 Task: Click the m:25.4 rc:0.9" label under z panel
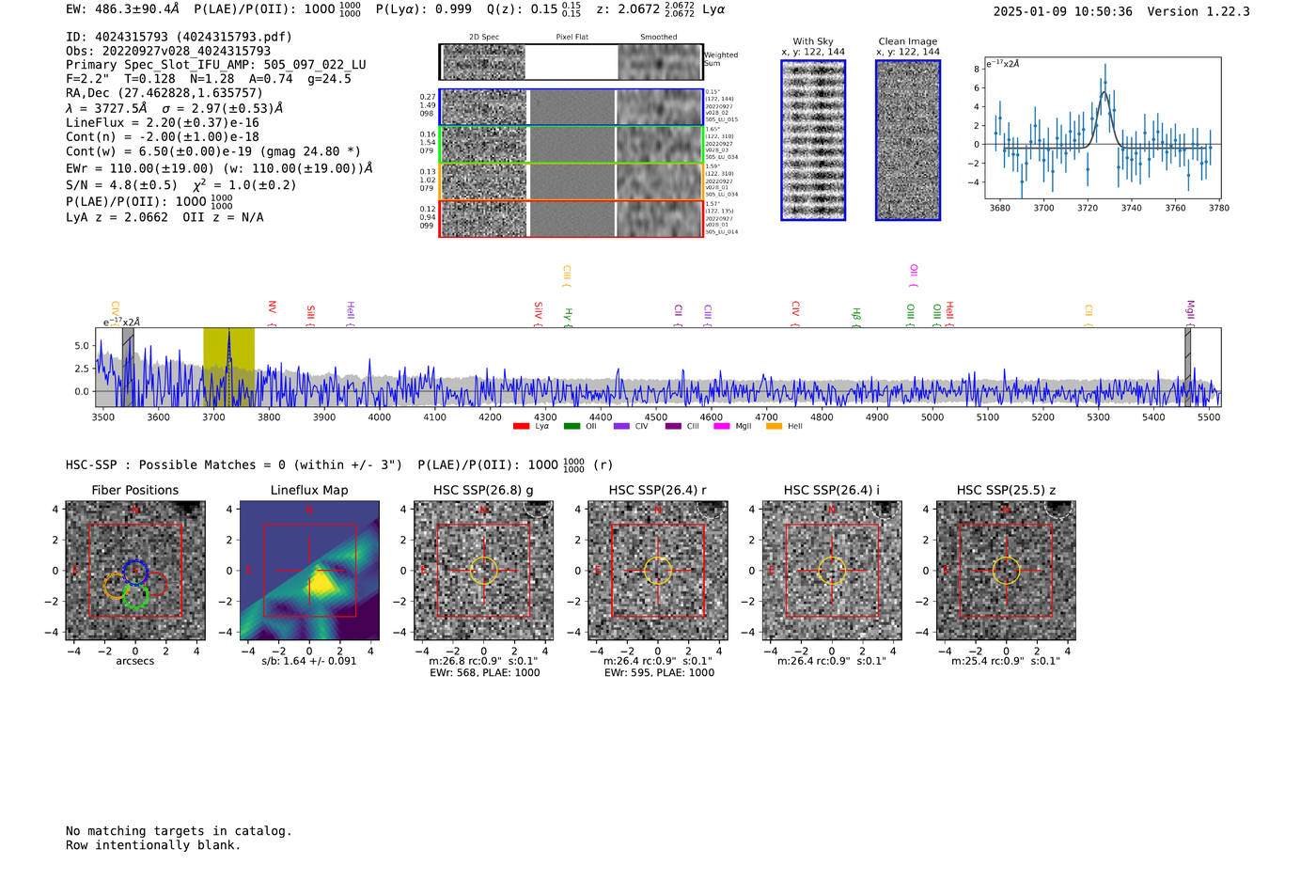pyautogui.click(x=1006, y=661)
